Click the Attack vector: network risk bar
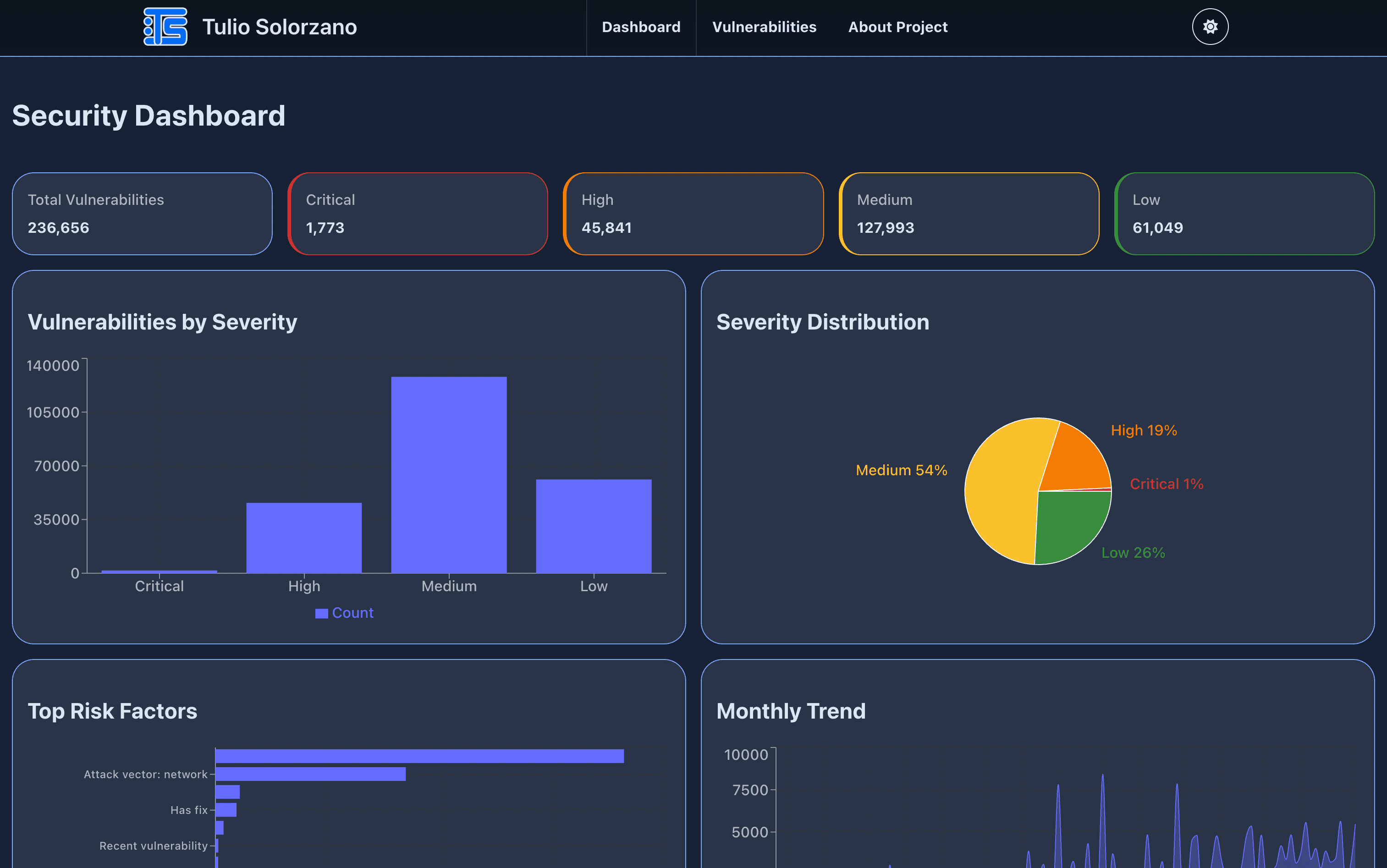1387x868 pixels. coord(310,775)
